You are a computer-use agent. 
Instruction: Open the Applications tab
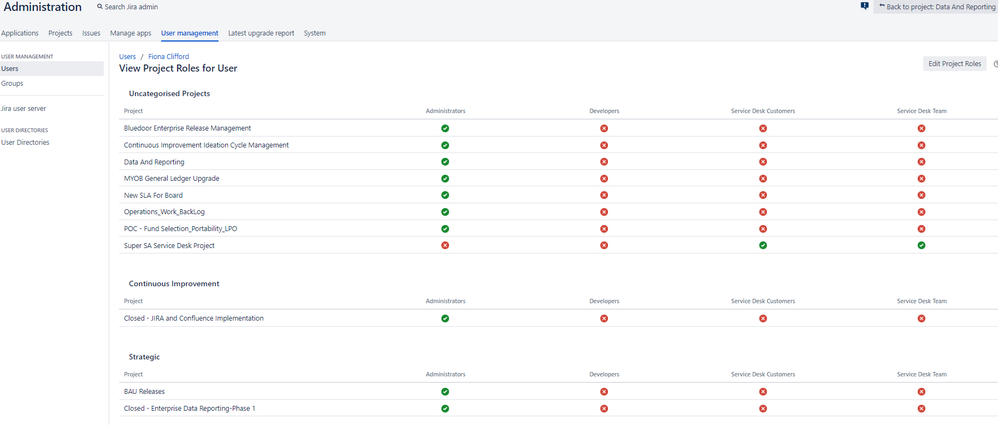pos(20,33)
